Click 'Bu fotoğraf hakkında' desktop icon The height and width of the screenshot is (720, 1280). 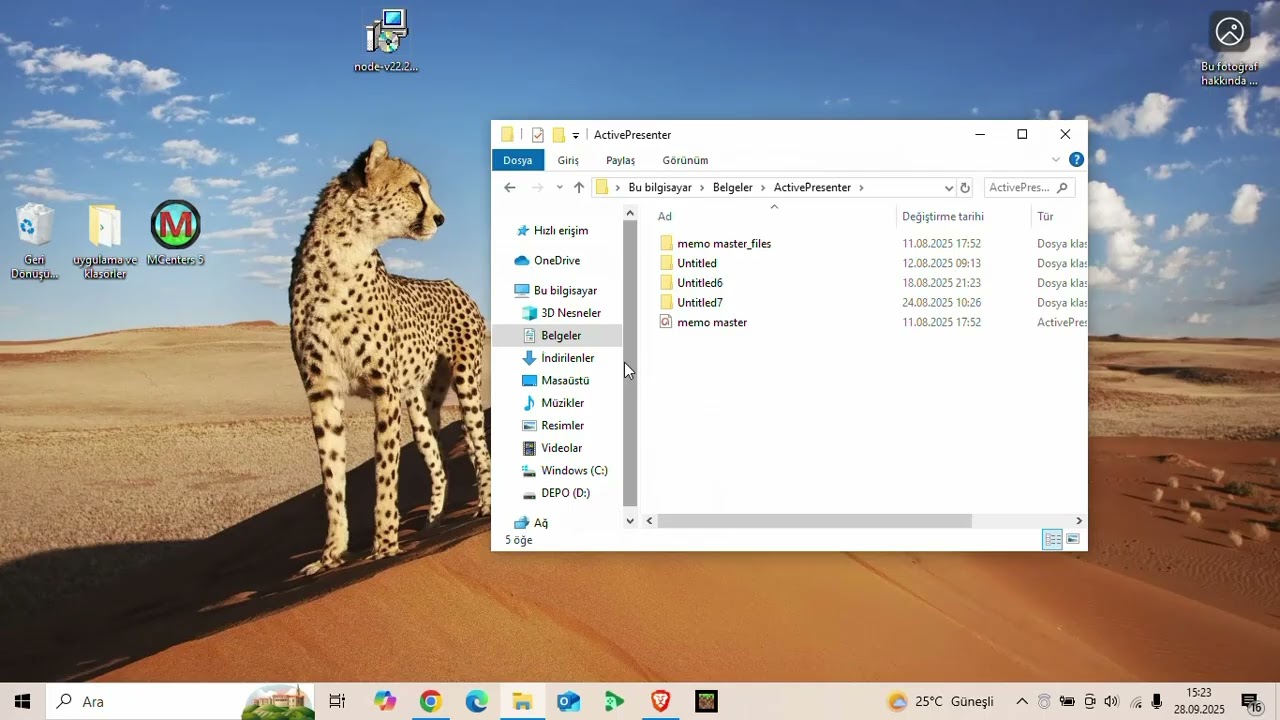[1229, 49]
